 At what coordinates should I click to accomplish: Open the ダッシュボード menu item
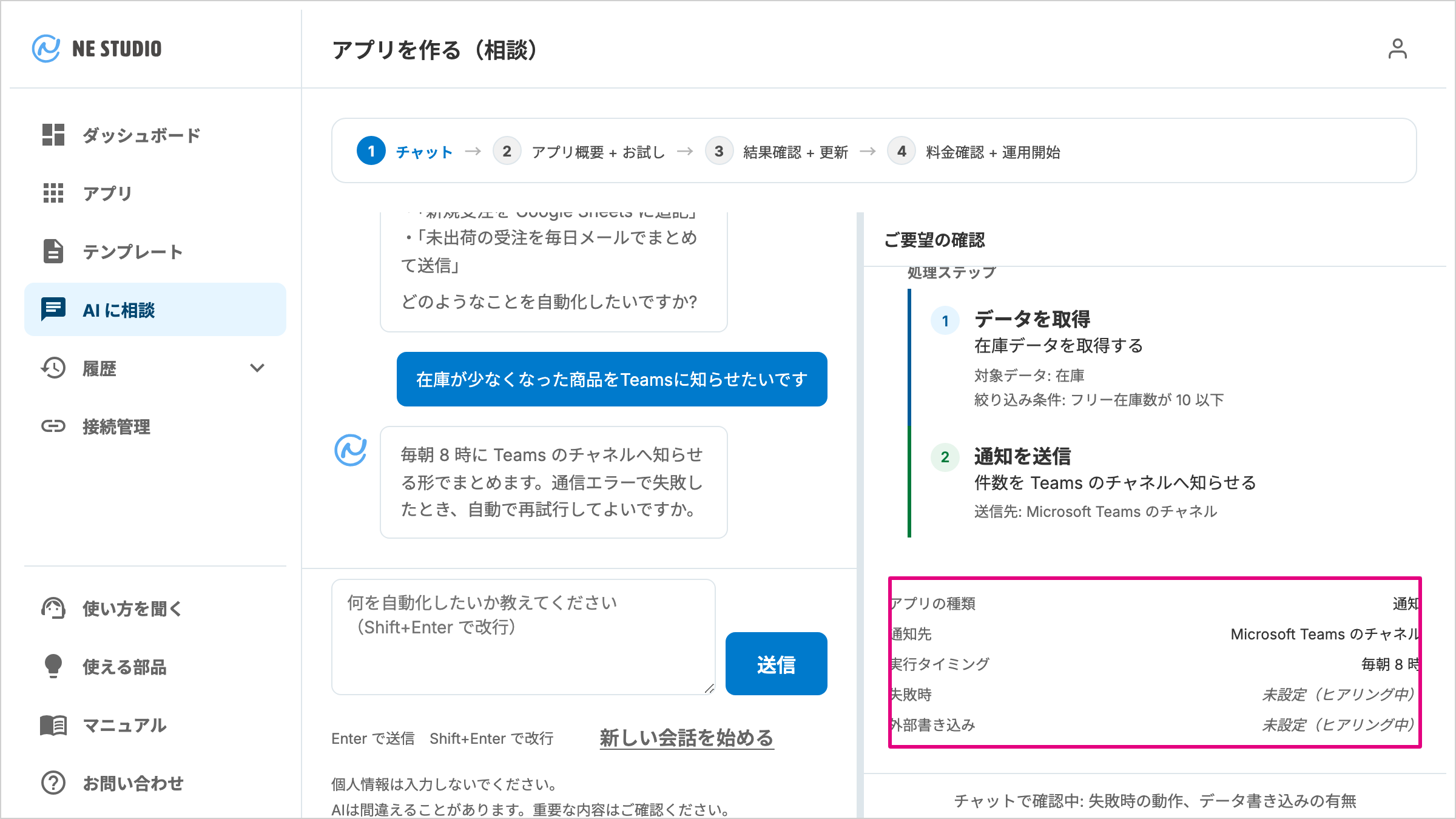(x=155, y=135)
